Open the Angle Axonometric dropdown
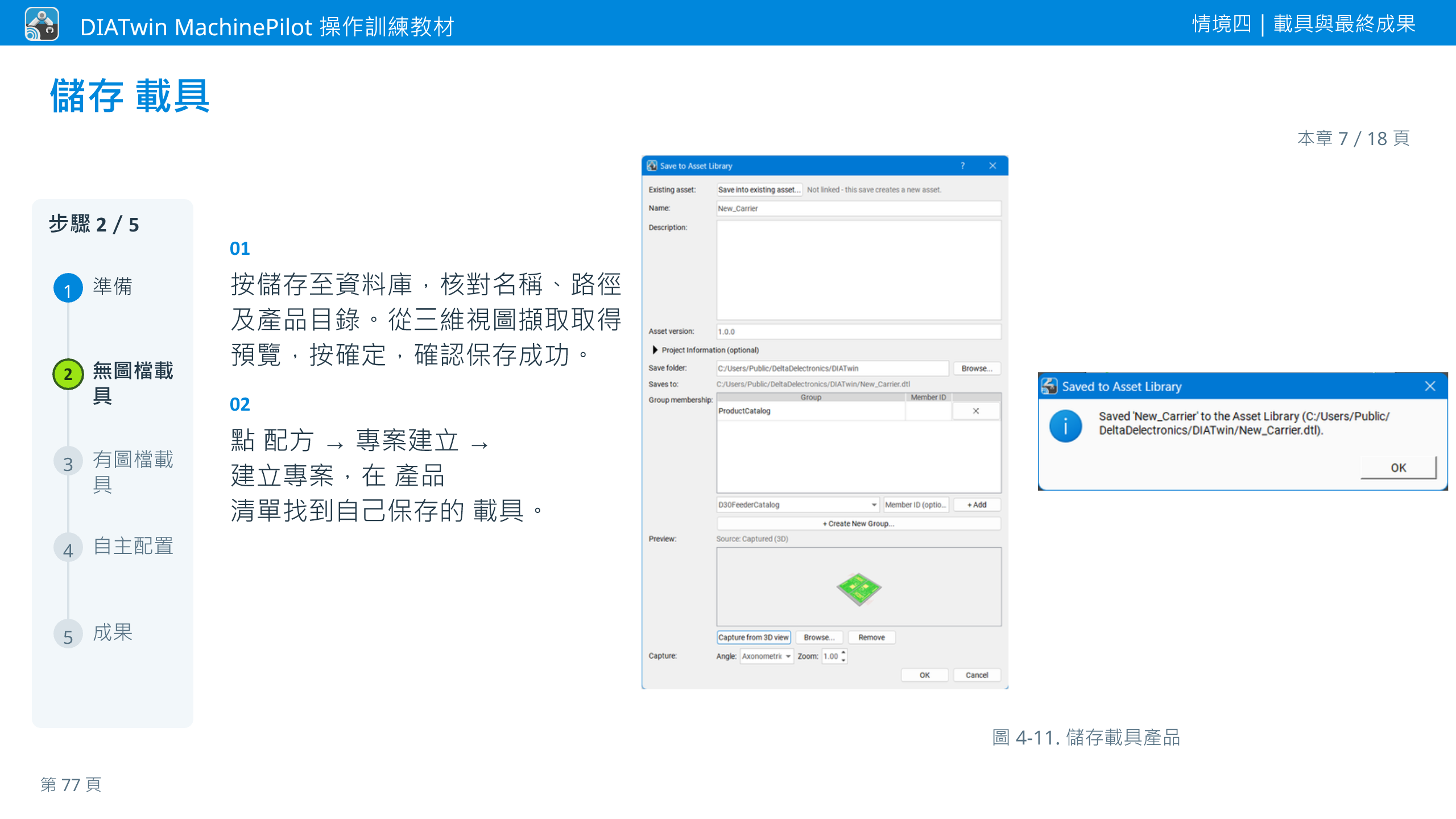The width and height of the screenshot is (1456, 819). coord(767,656)
